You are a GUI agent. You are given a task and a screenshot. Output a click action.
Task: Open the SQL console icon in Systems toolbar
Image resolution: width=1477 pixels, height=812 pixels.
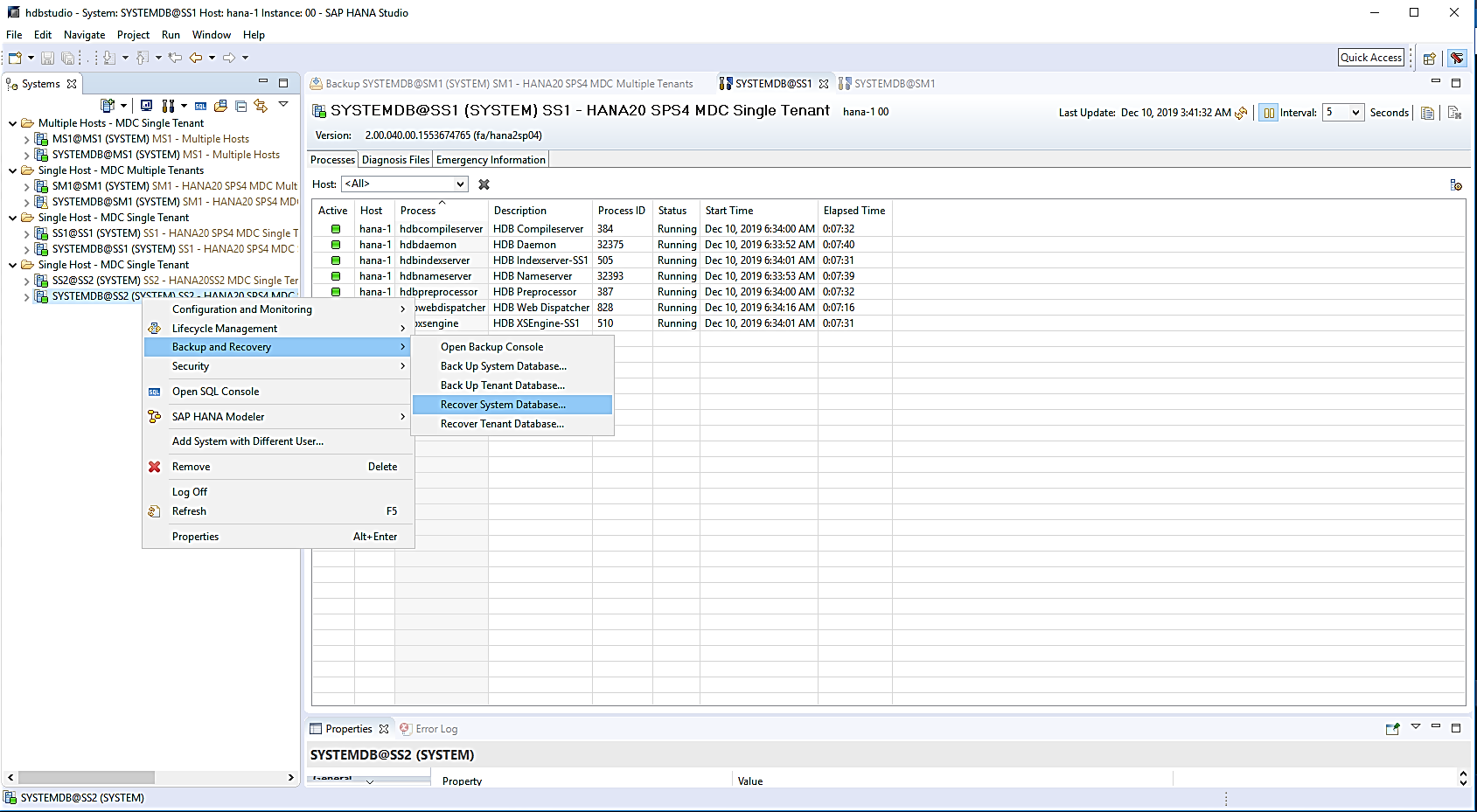click(x=200, y=106)
